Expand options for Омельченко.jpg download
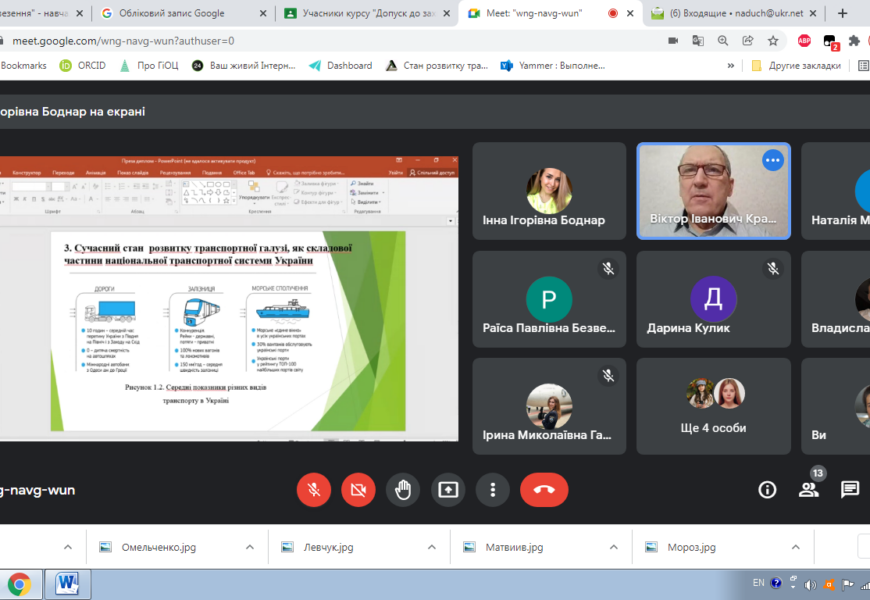The image size is (870, 600). [250, 547]
